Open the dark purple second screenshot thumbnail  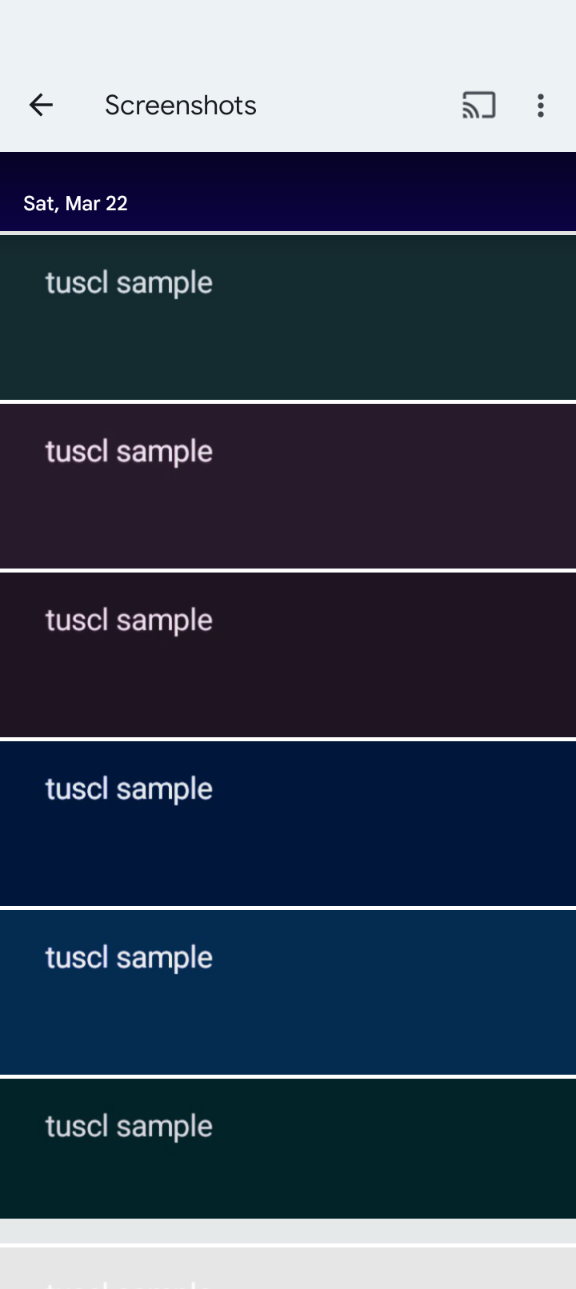[x=288, y=486]
